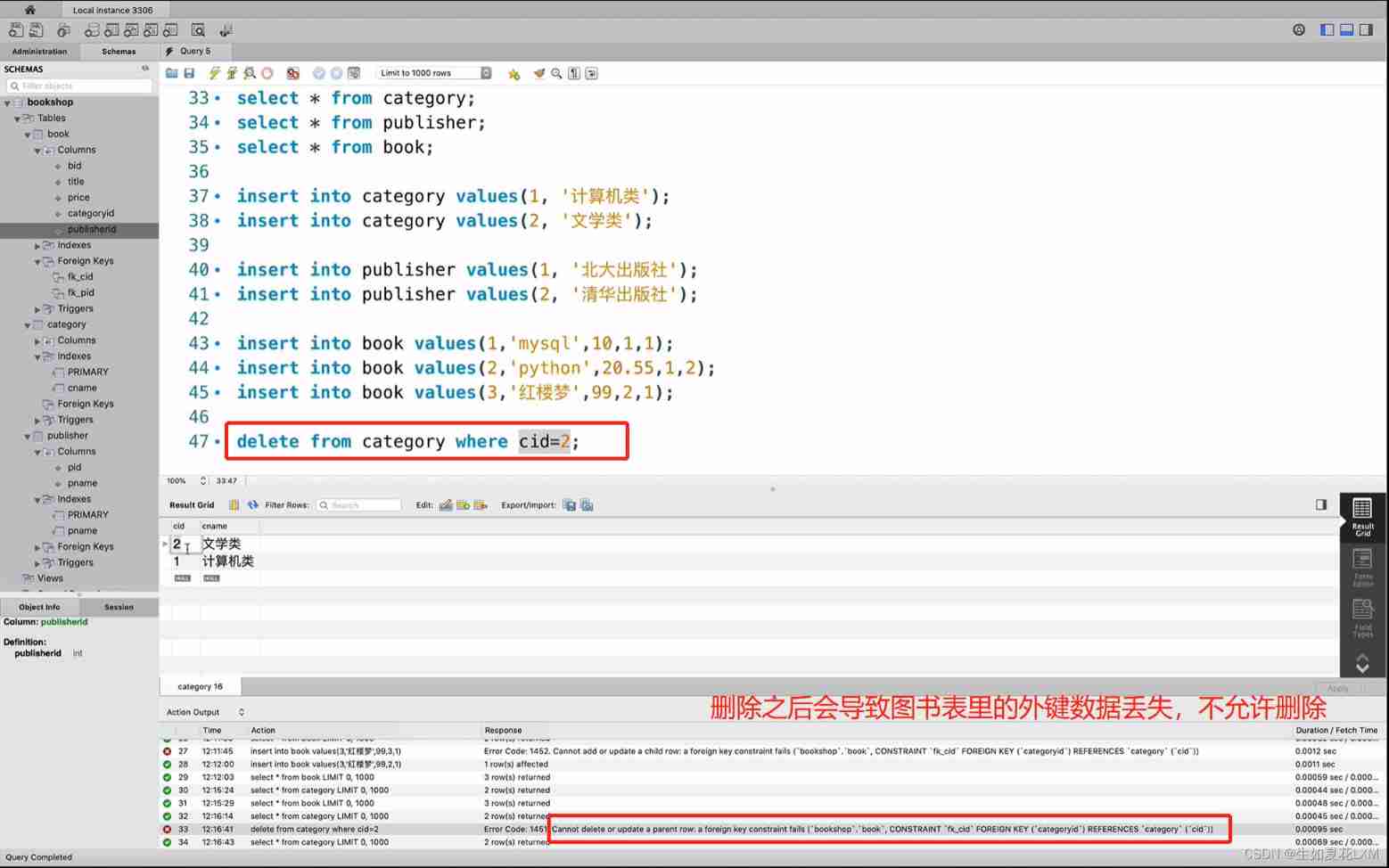This screenshot has width=1389, height=868.
Task: Click the refresh schemas icon
Action: pos(144,69)
